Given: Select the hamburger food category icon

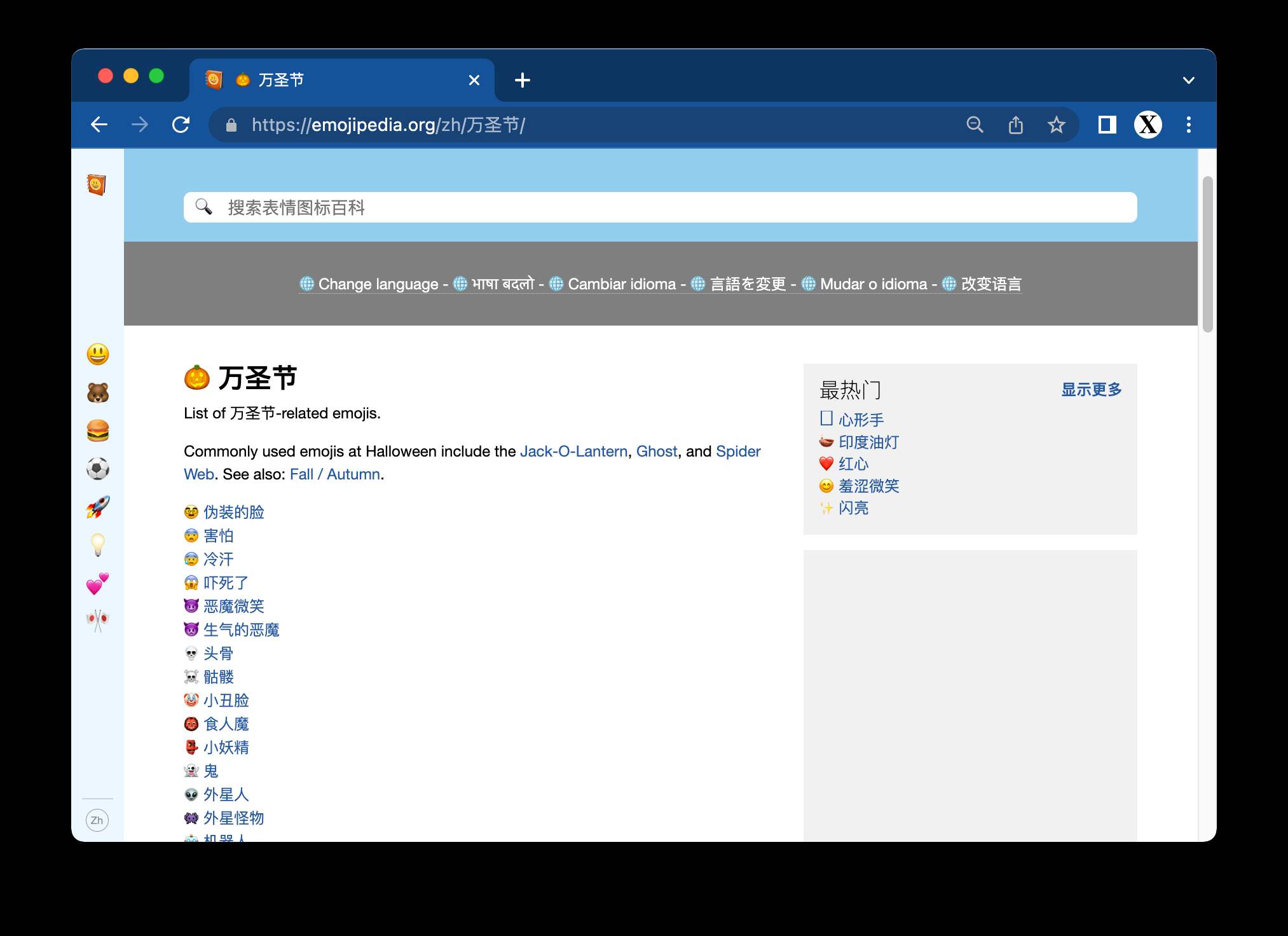Looking at the screenshot, I should [x=97, y=430].
